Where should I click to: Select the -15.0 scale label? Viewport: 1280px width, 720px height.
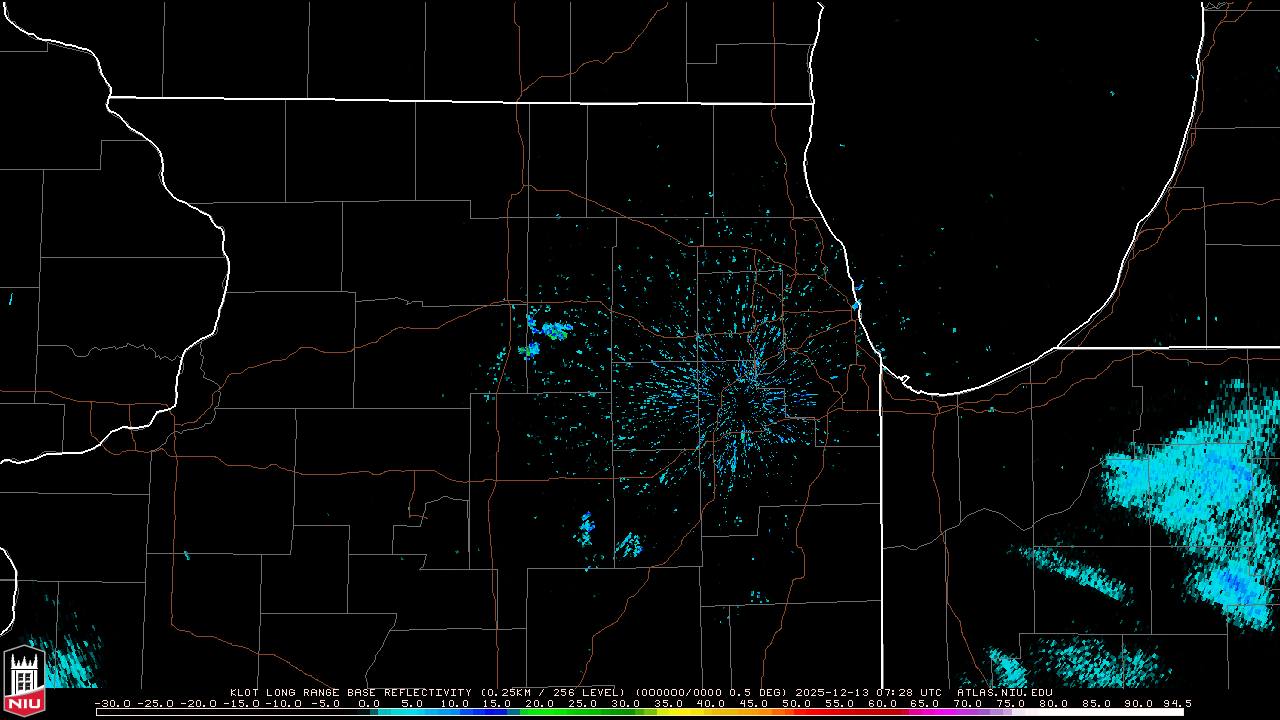pyautogui.click(x=243, y=703)
